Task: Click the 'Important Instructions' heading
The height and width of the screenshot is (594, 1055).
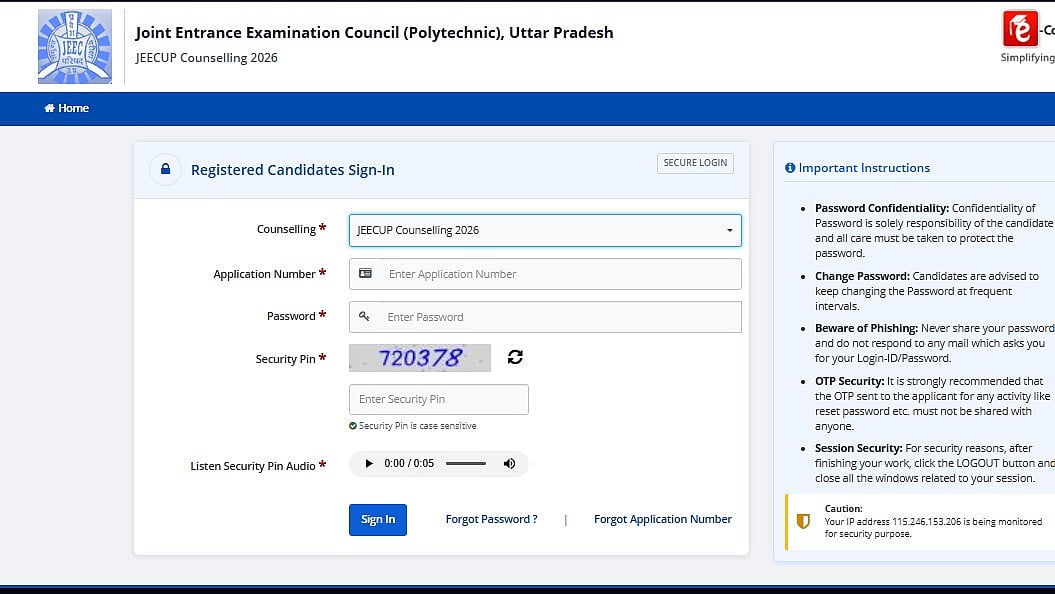Action: (864, 168)
